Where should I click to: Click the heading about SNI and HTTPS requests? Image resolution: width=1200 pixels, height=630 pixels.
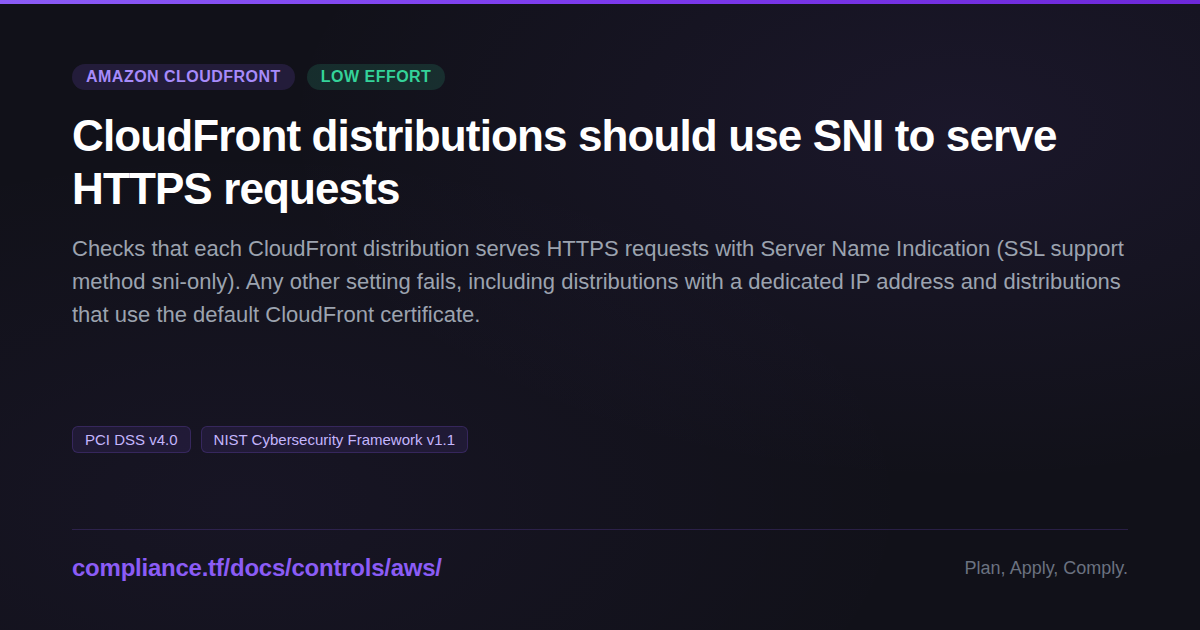coord(564,162)
